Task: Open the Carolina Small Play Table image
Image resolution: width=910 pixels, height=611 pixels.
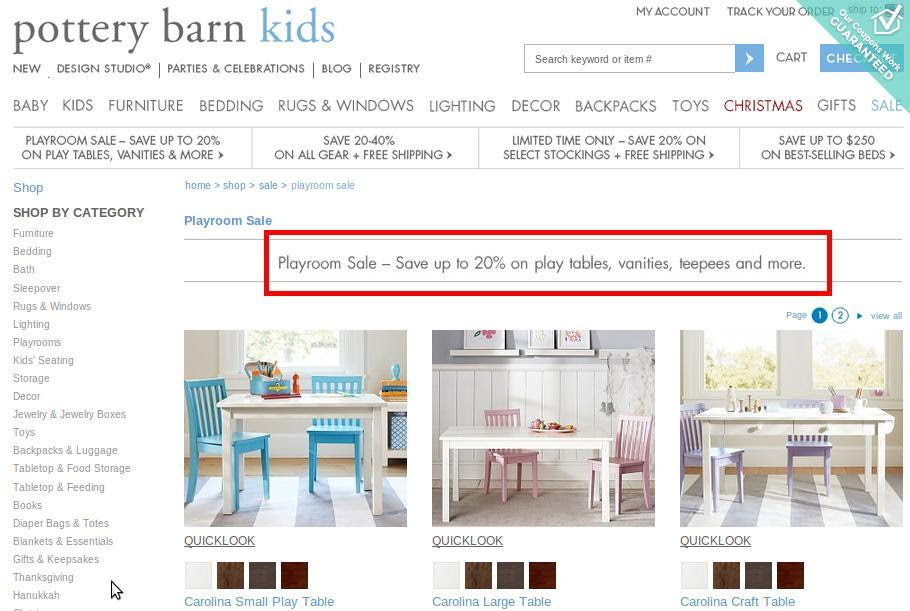Action: [295, 428]
